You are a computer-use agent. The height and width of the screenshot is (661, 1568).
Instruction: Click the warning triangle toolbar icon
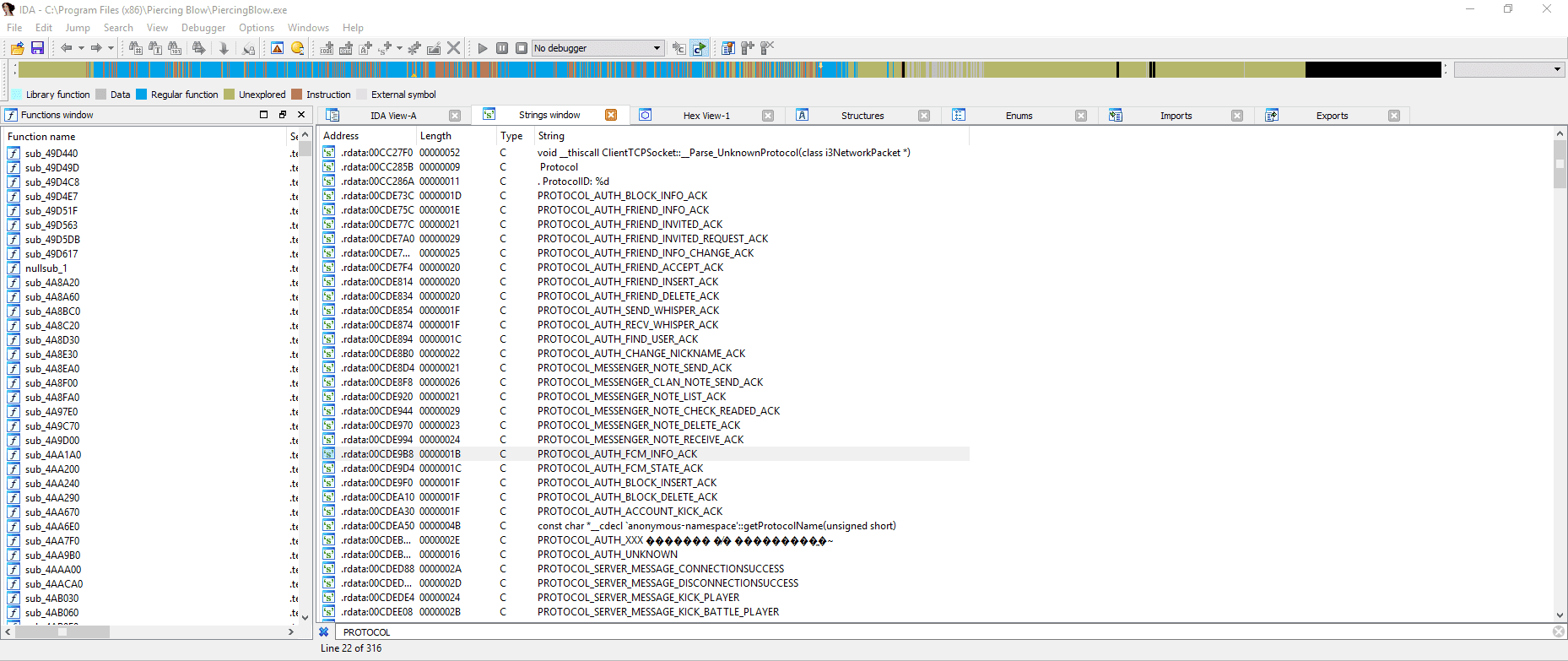(x=277, y=48)
